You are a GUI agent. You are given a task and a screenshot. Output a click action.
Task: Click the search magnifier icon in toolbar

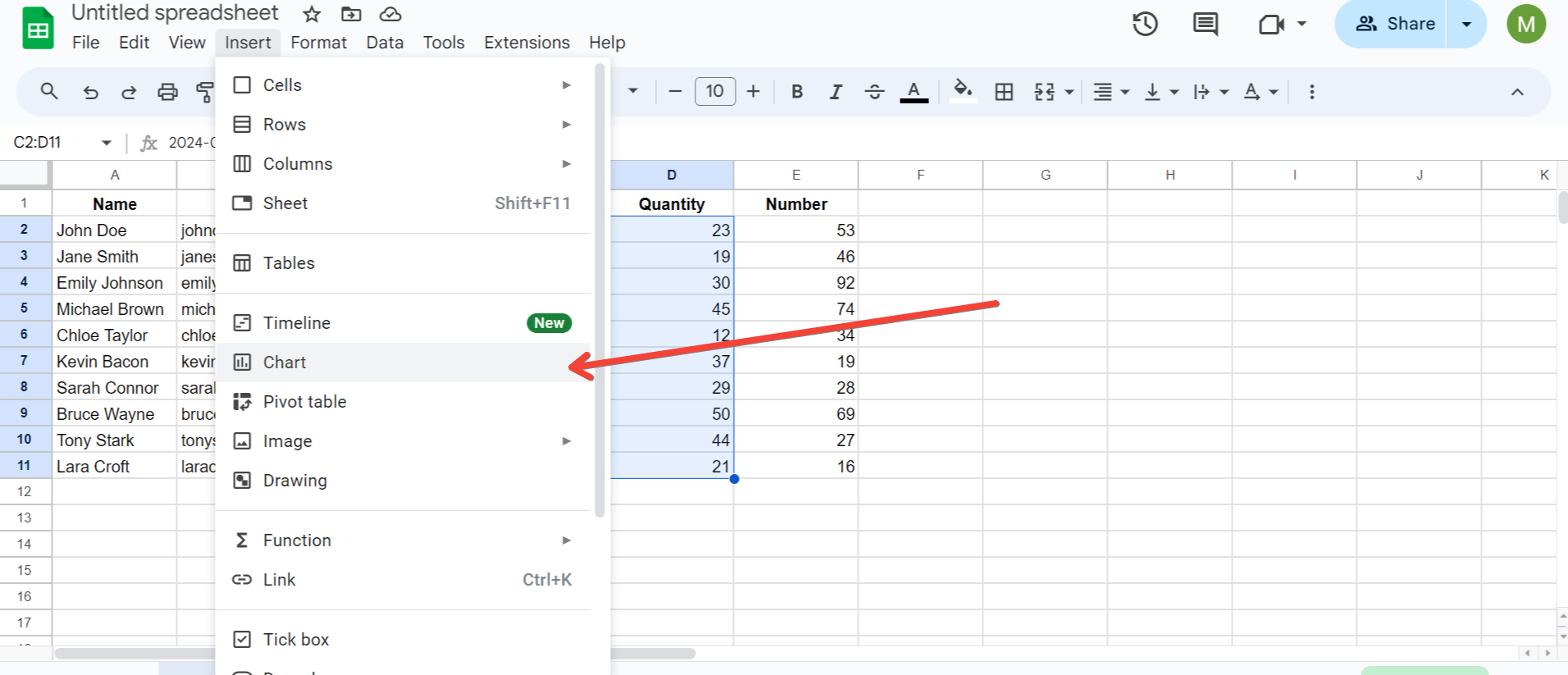click(49, 91)
